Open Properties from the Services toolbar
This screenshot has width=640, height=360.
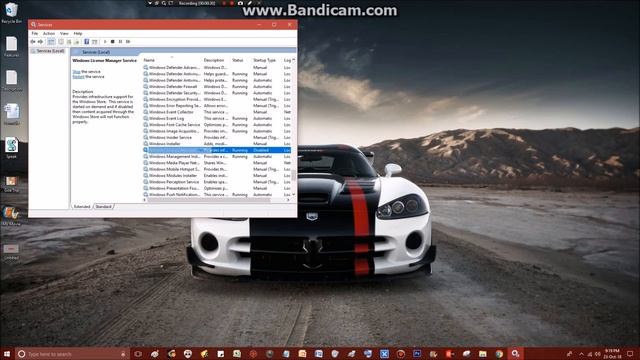click(x=61, y=42)
